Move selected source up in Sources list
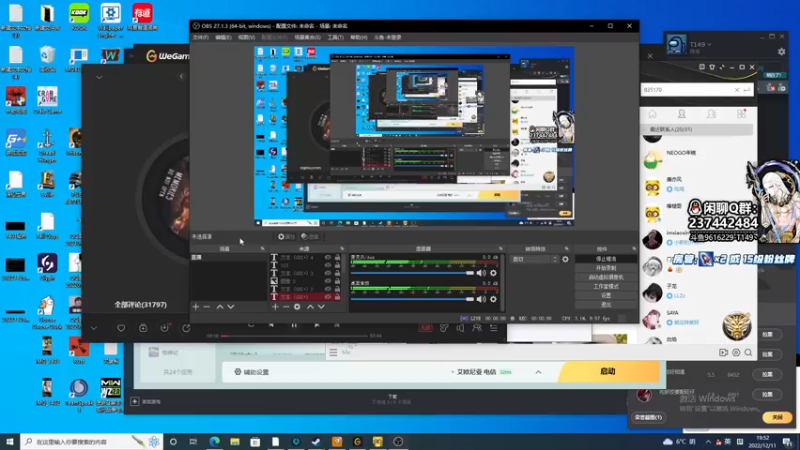 pos(310,307)
